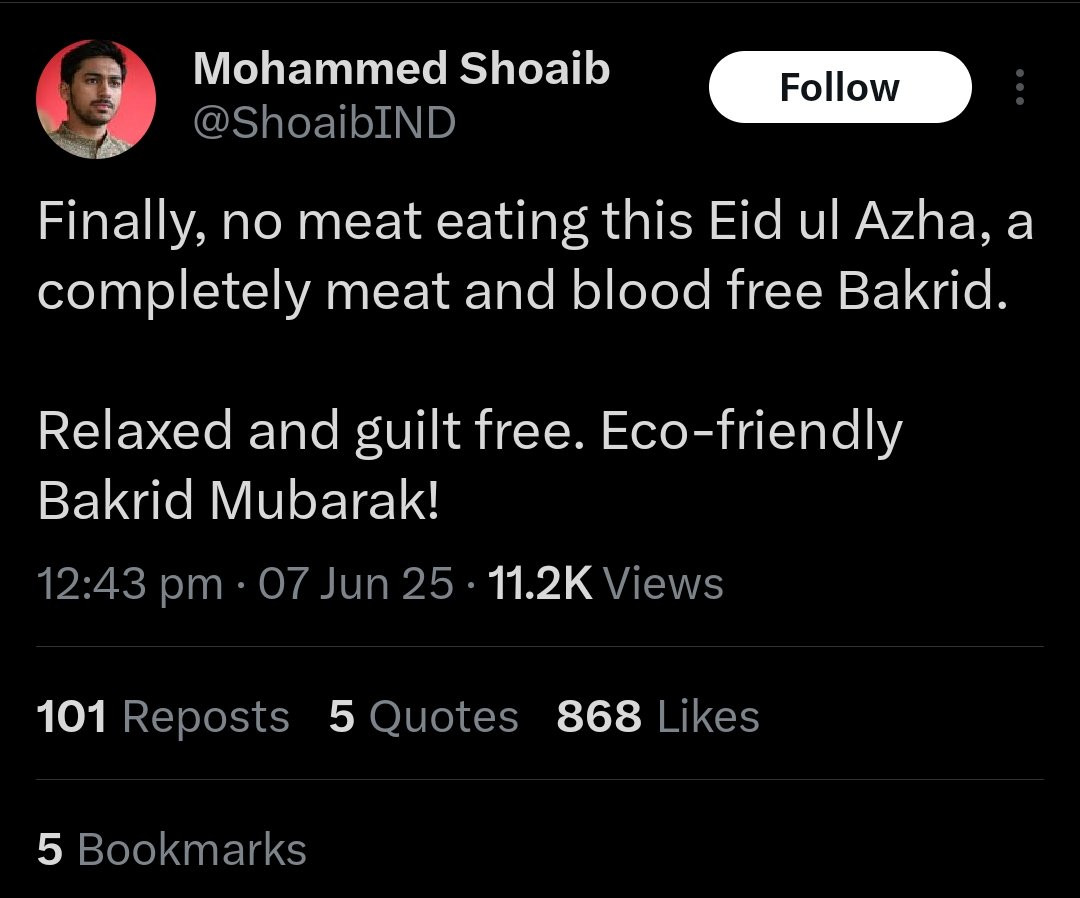View the 101 Reposts list
The height and width of the screenshot is (898, 1080).
[x=163, y=716]
